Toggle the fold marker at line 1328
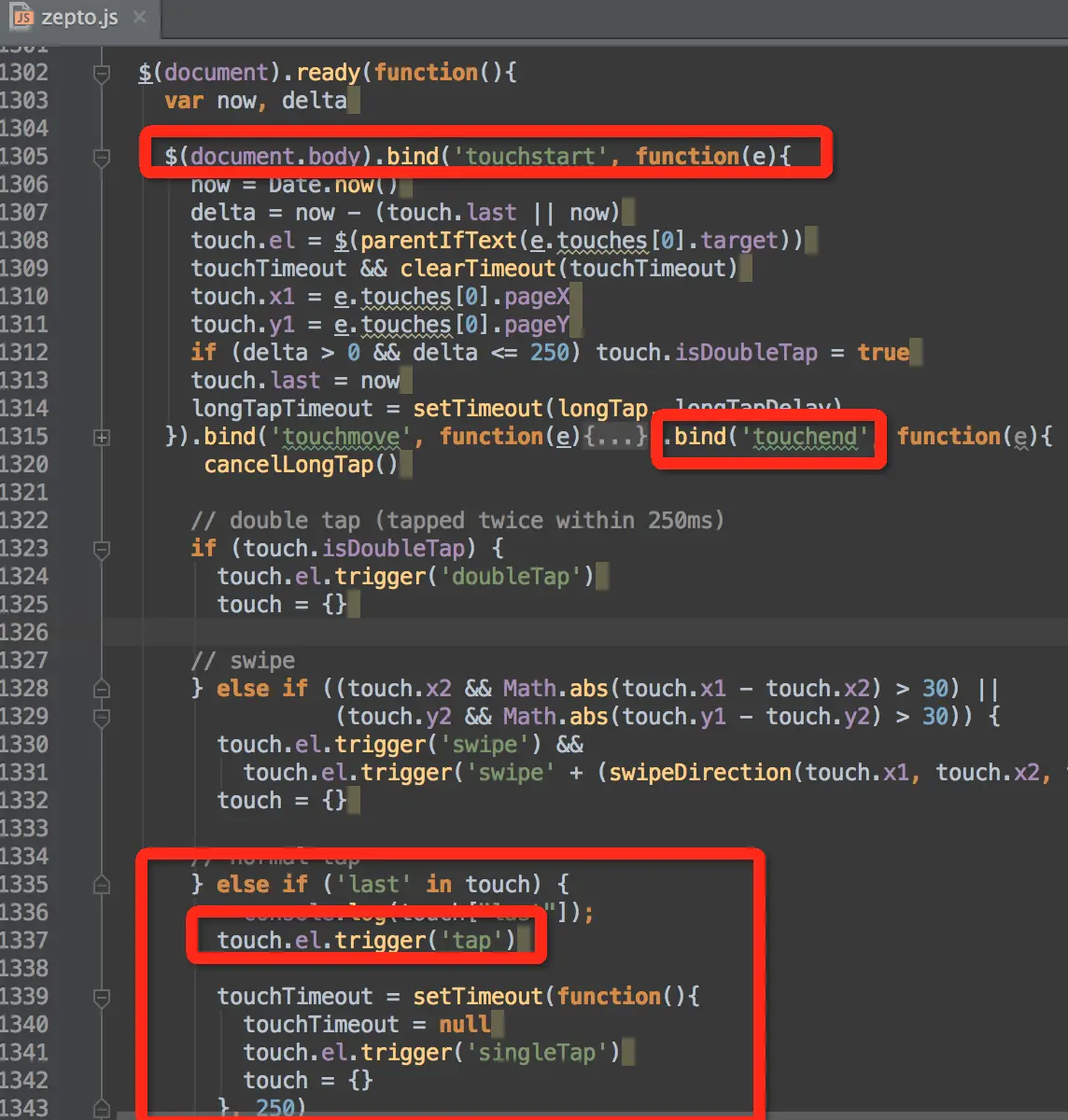 102,690
